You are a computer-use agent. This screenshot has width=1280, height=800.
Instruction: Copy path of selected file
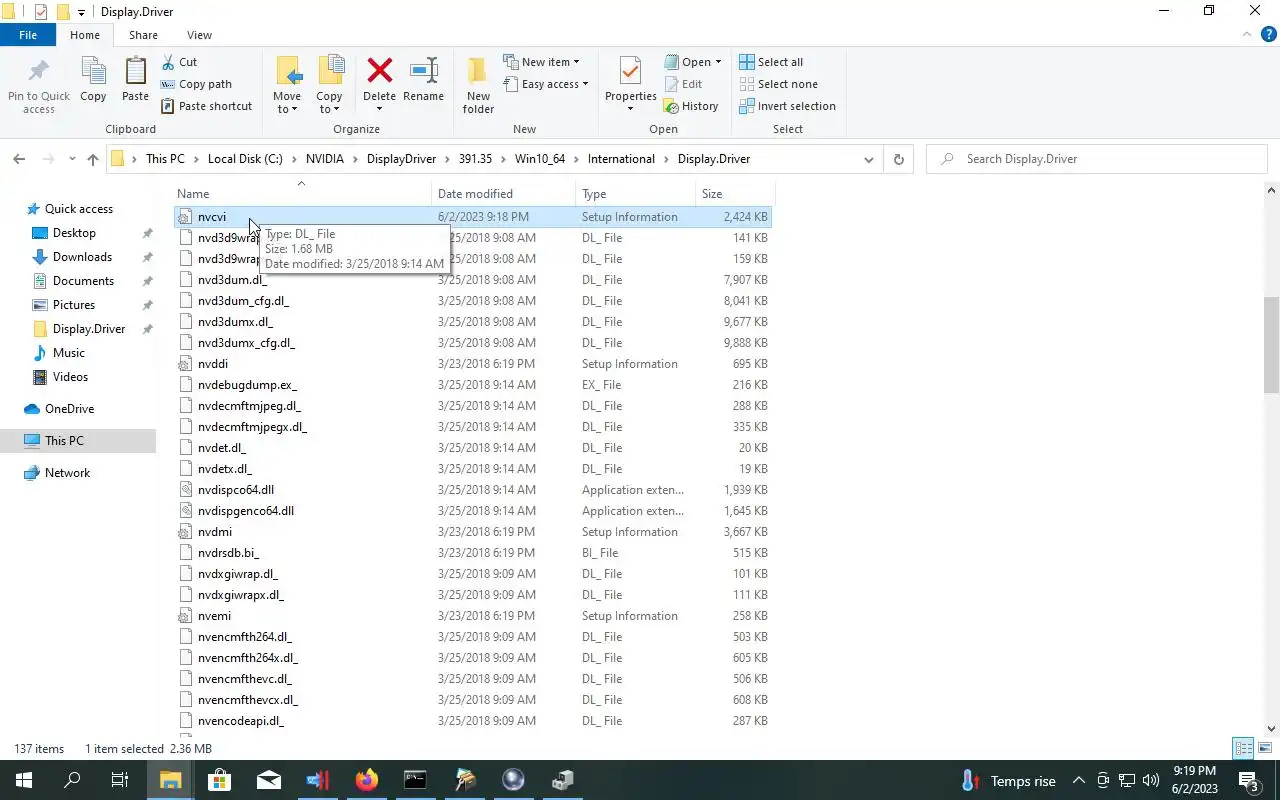pyautogui.click(x=196, y=84)
